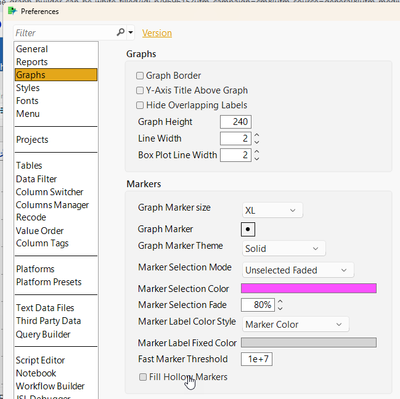
Task: Decrease Box Plot Line Width stepper
Action: tap(256, 158)
